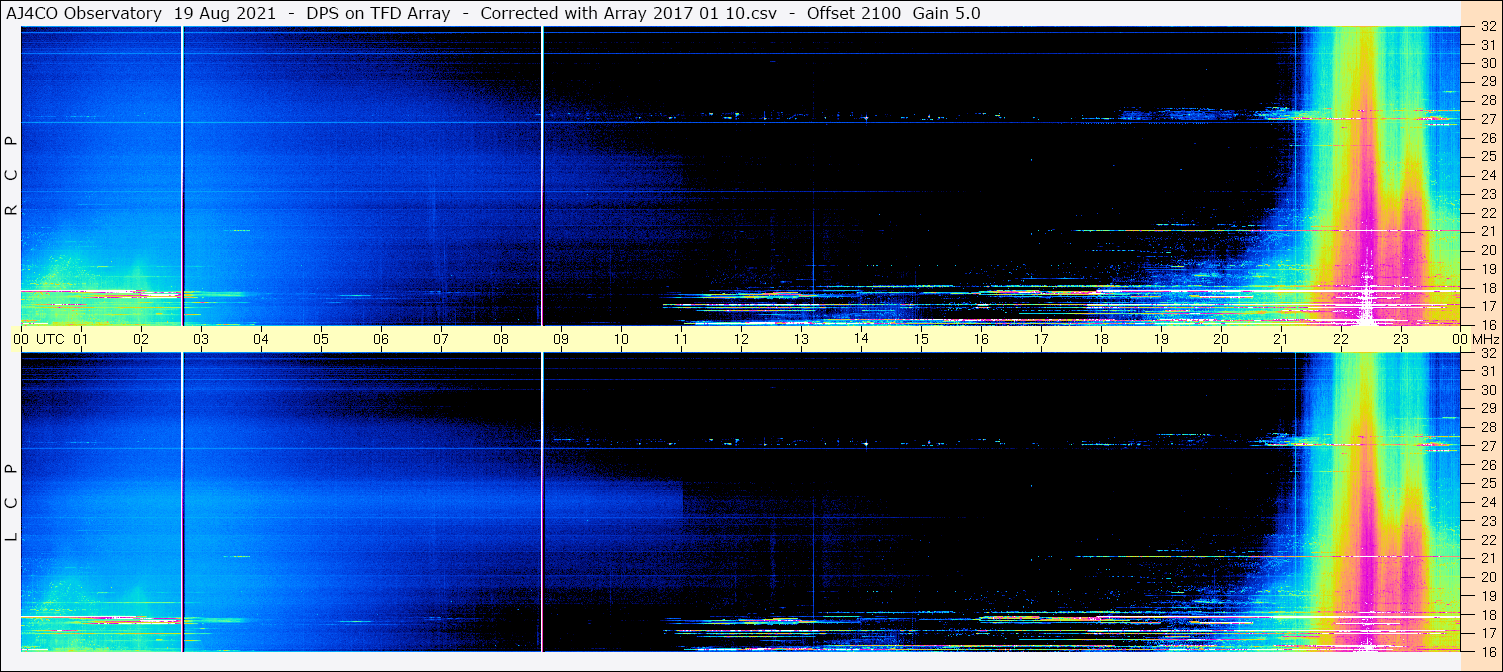
Task: Click the 28 MHz label of the RCP panel
Action: click(x=1487, y=101)
